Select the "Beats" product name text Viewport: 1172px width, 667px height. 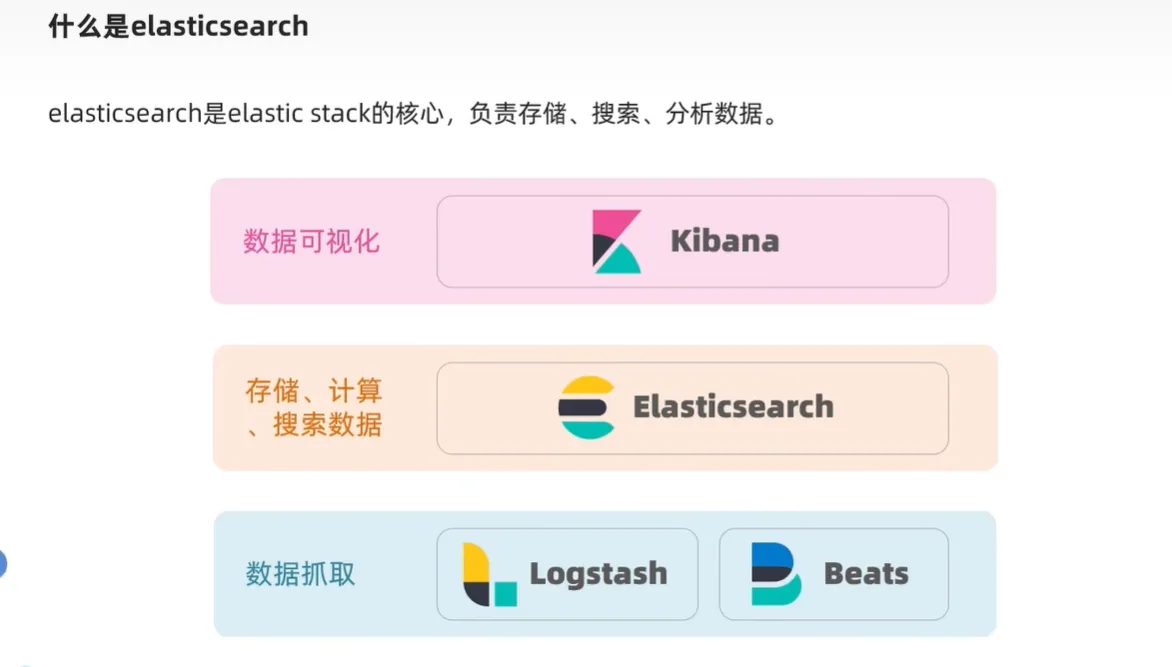[x=866, y=574]
